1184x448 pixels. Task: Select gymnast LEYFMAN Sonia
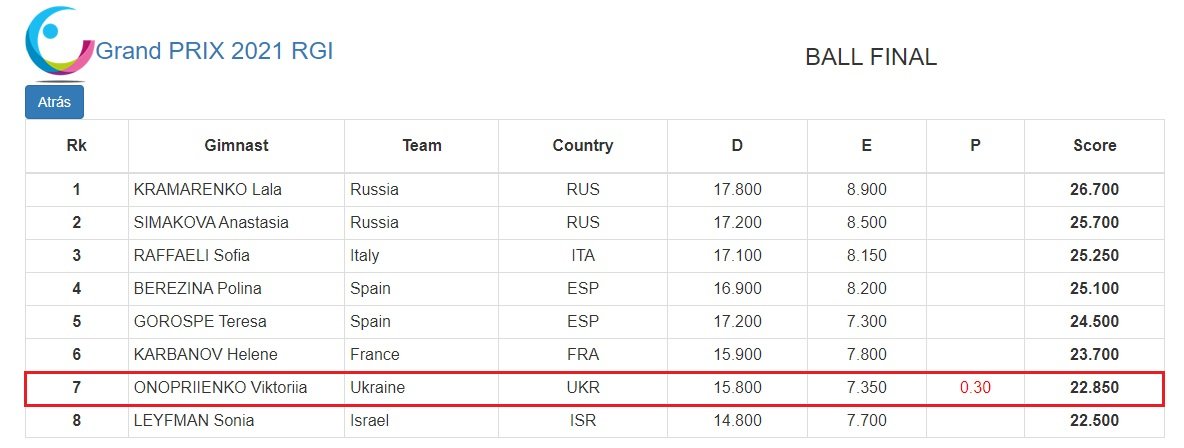(x=194, y=420)
